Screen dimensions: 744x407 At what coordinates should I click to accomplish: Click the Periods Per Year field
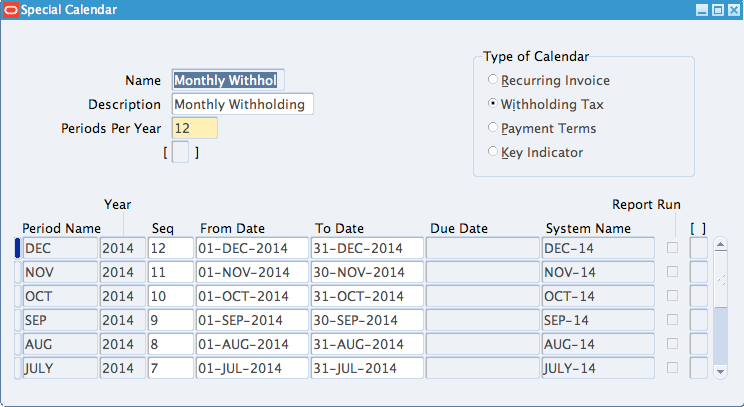pyautogui.click(x=195, y=128)
